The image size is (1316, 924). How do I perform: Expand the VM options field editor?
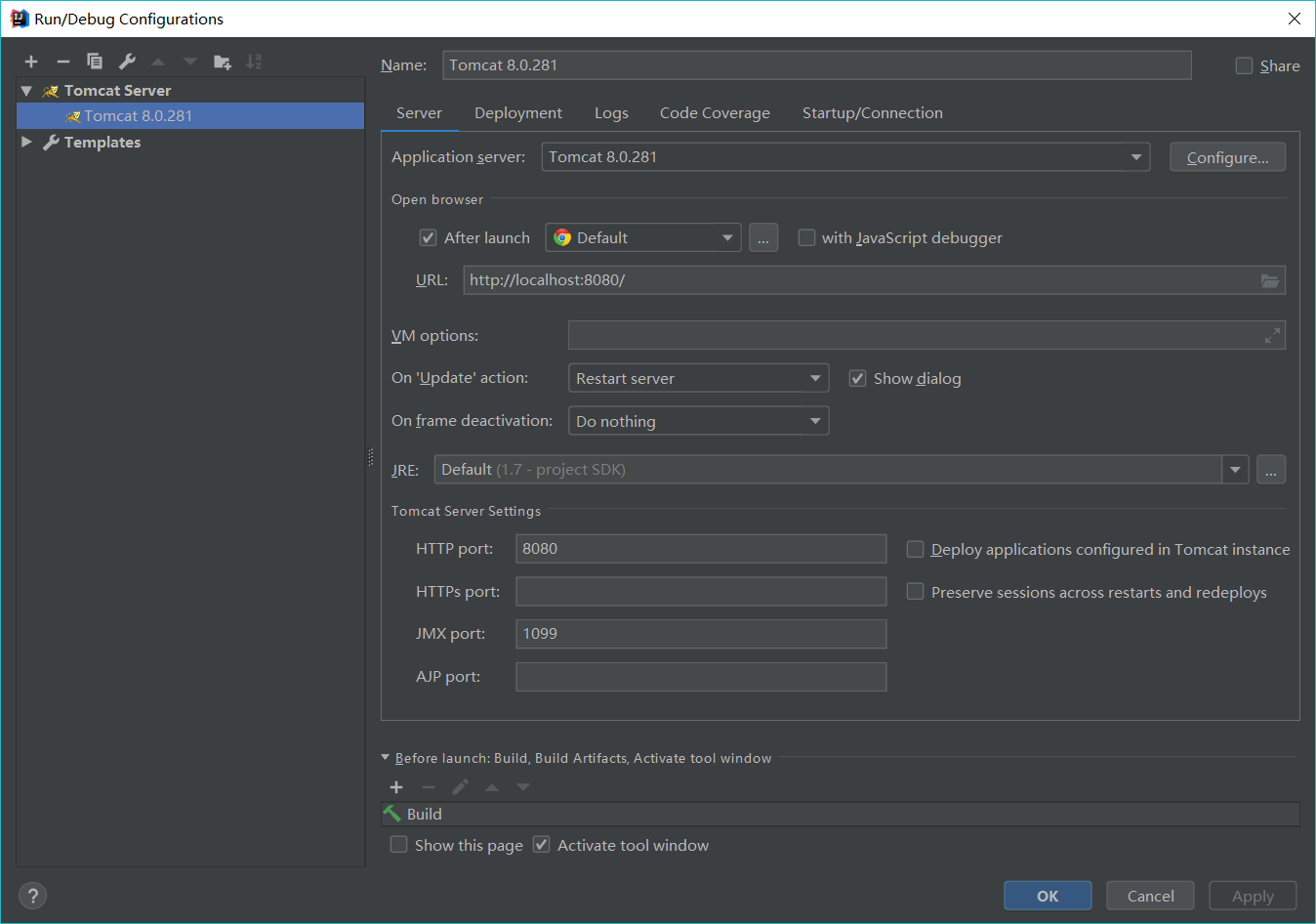[x=1271, y=336]
